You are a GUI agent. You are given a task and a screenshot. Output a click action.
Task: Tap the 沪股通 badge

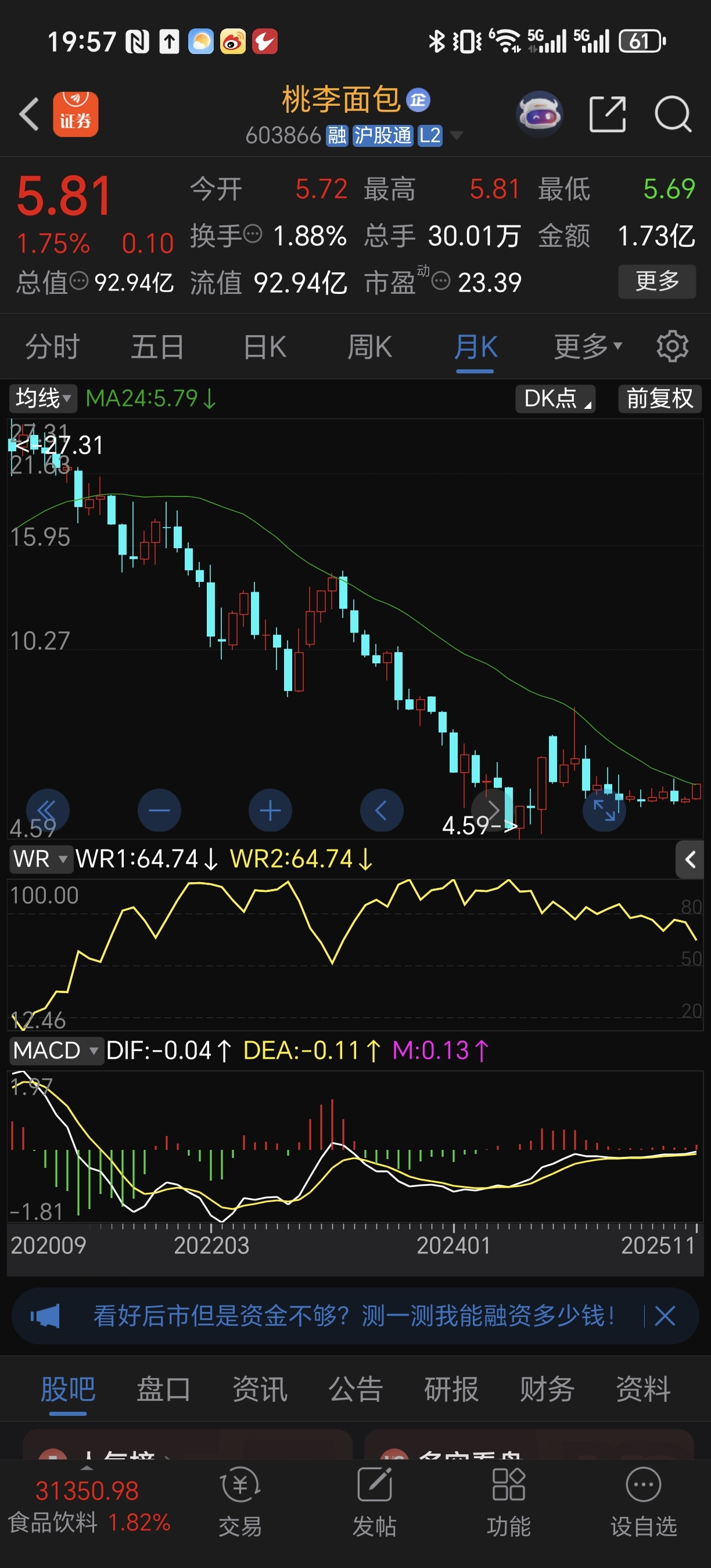pyautogui.click(x=383, y=135)
